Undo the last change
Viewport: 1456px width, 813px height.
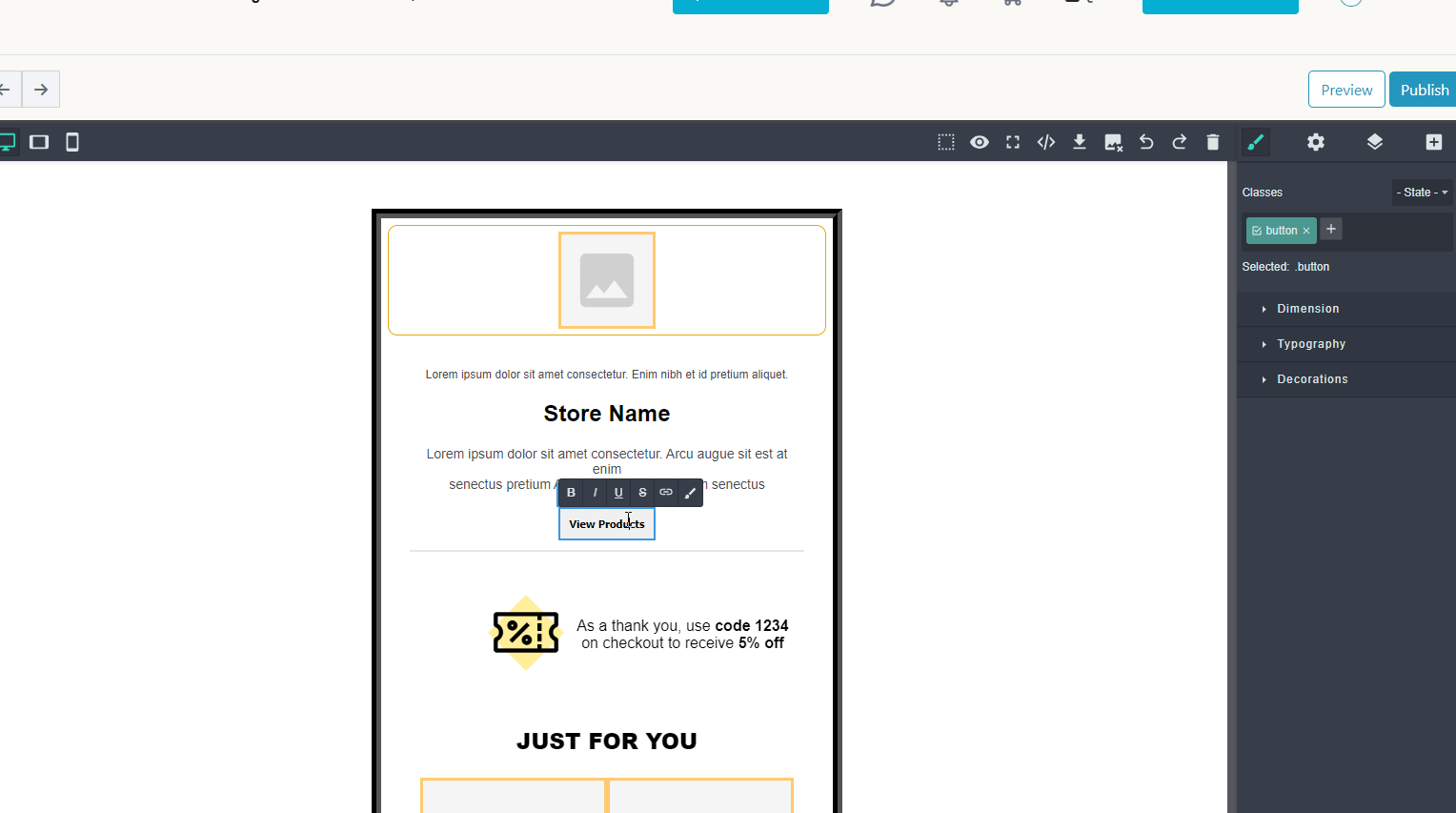[x=1146, y=142]
